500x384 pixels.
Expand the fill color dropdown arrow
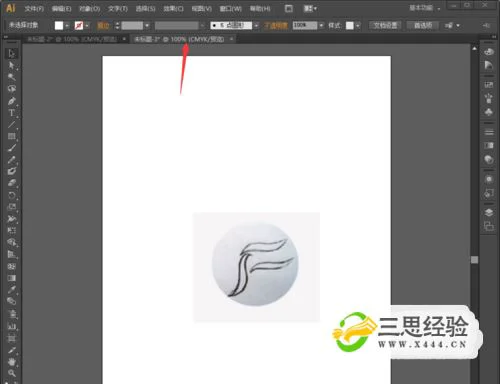click(x=67, y=25)
